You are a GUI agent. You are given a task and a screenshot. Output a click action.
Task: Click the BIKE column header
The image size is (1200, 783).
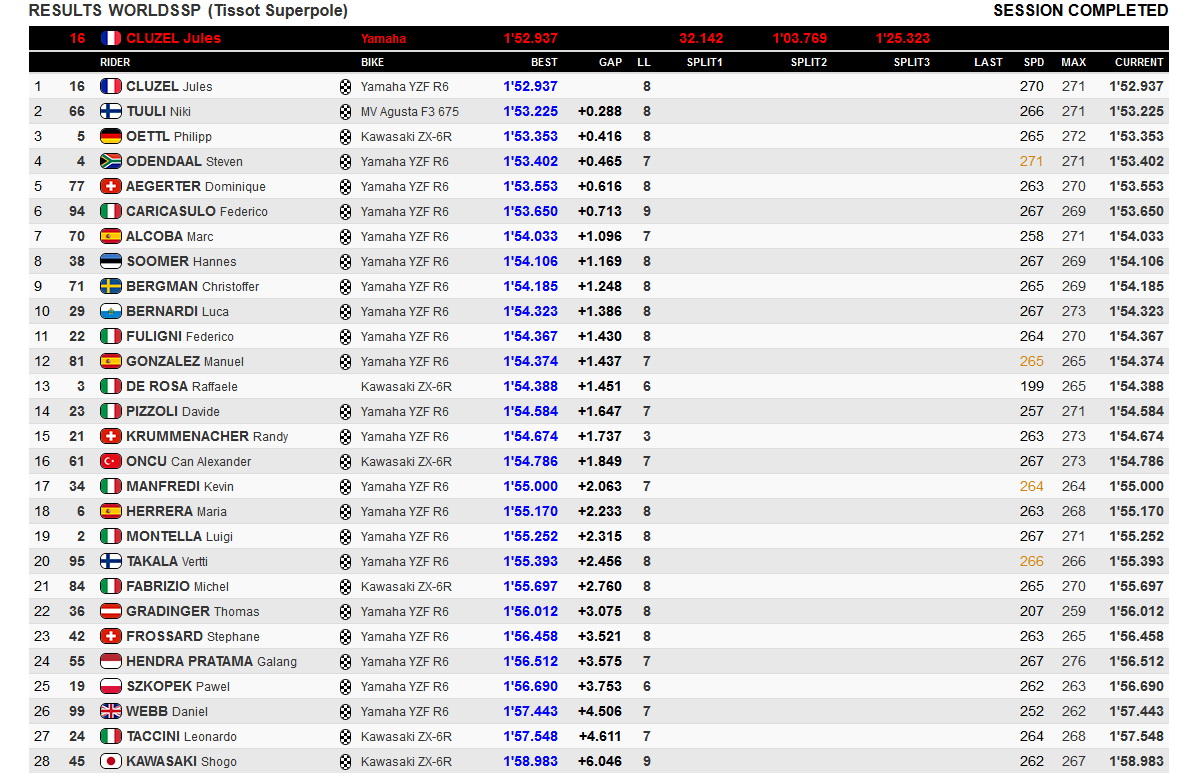point(372,62)
